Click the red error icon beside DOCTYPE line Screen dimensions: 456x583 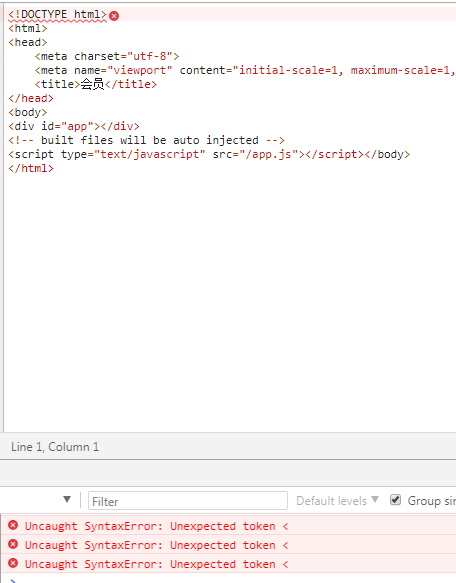(114, 16)
